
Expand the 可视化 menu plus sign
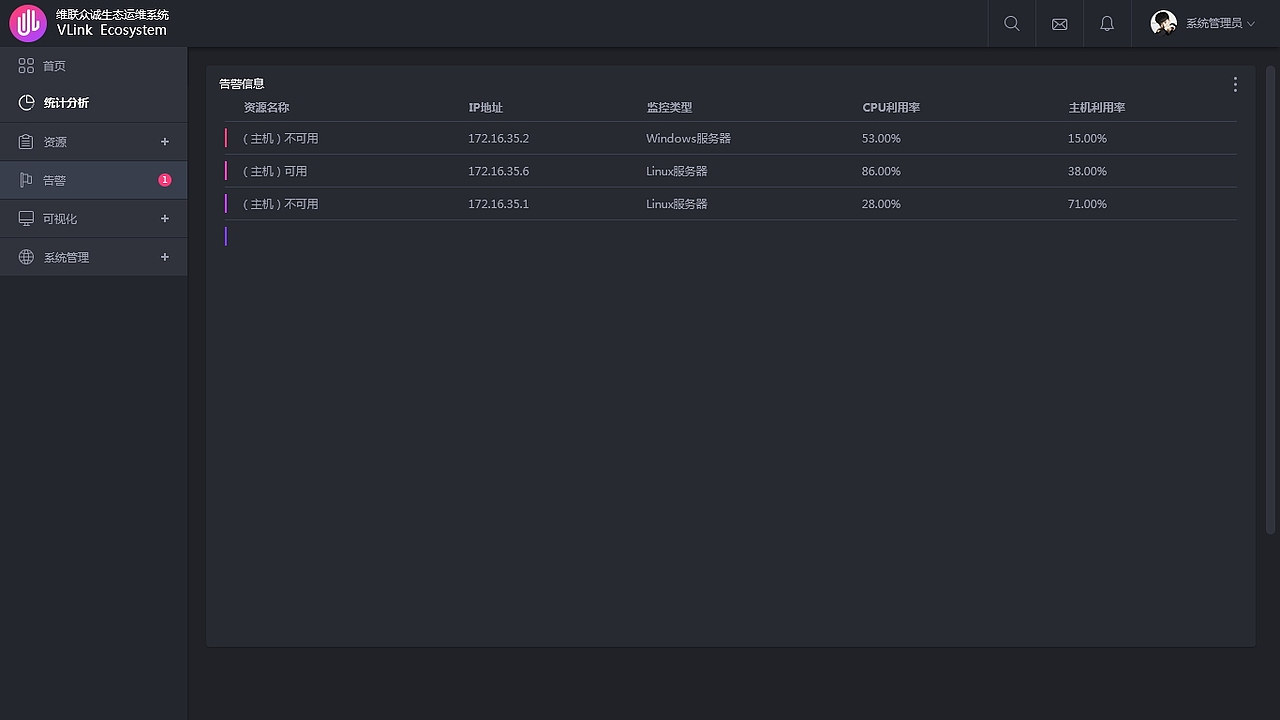(x=165, y=219)
